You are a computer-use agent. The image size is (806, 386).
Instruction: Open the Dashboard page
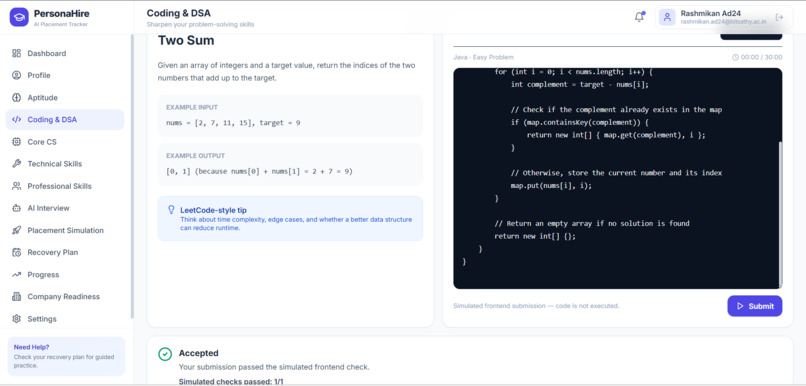(65, 53)
